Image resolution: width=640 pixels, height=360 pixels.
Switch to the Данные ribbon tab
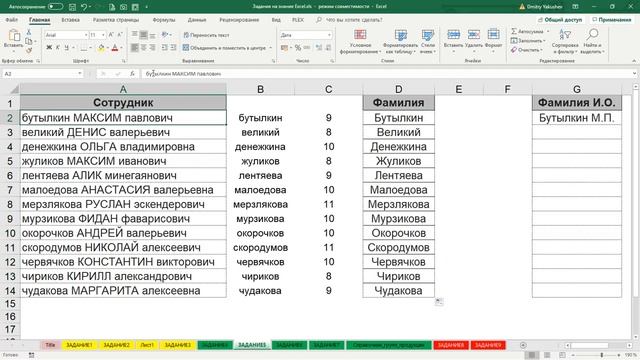(197, 20)
